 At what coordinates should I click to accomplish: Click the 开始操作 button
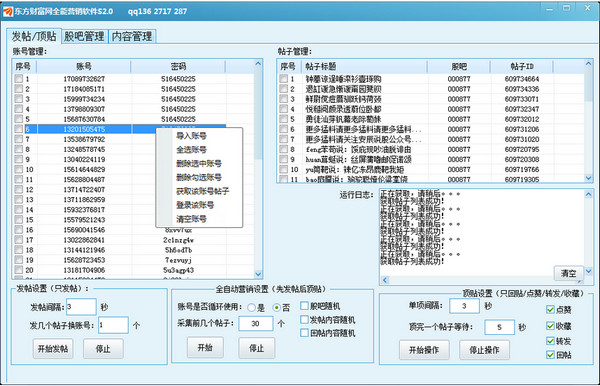[424, 350]
